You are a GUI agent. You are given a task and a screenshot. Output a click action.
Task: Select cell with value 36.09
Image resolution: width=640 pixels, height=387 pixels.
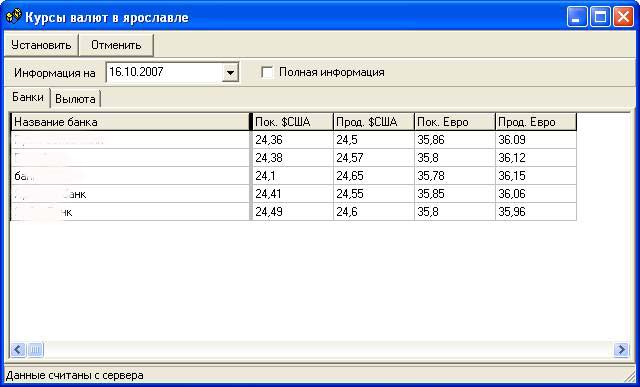(536, 140)
